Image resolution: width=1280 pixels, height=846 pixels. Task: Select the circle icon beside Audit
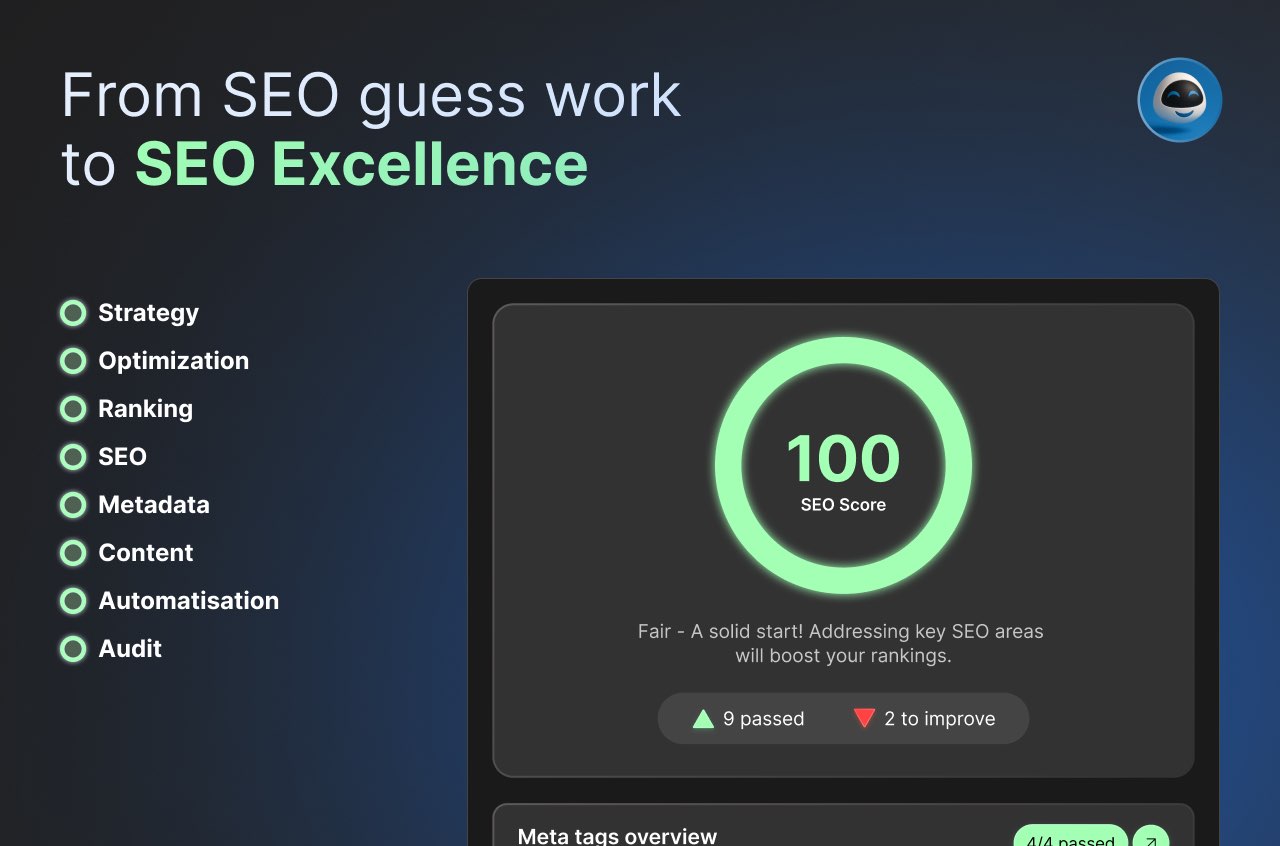[73, 649]
